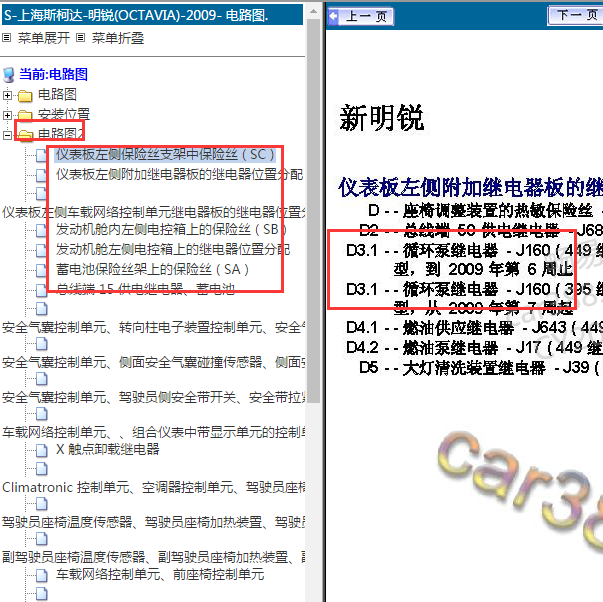Click page icon beside 发动机舱内左侧电控箱上的保险丝

(42, 230)
